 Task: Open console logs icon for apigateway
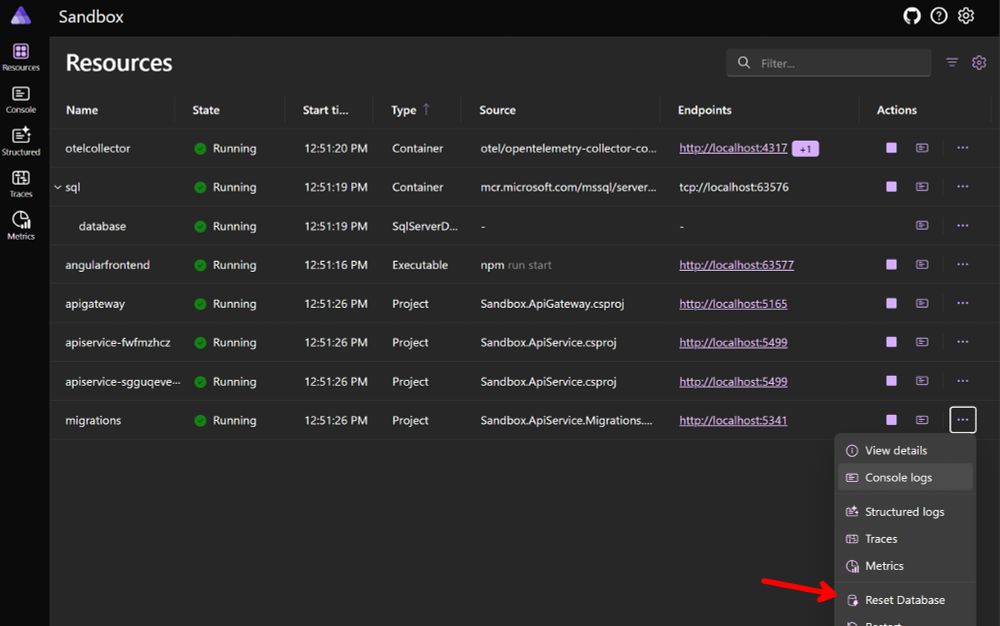922,303
